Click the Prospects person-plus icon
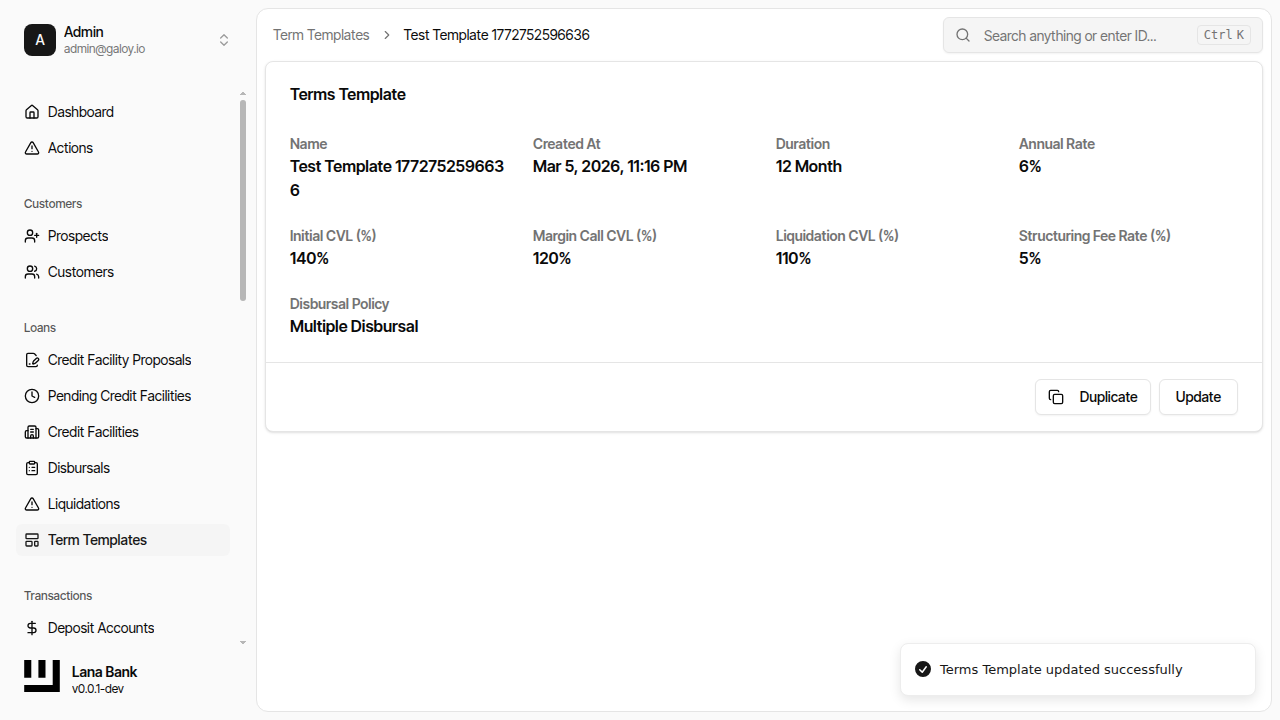1280x720 pixels. click(x=32, y=236)
